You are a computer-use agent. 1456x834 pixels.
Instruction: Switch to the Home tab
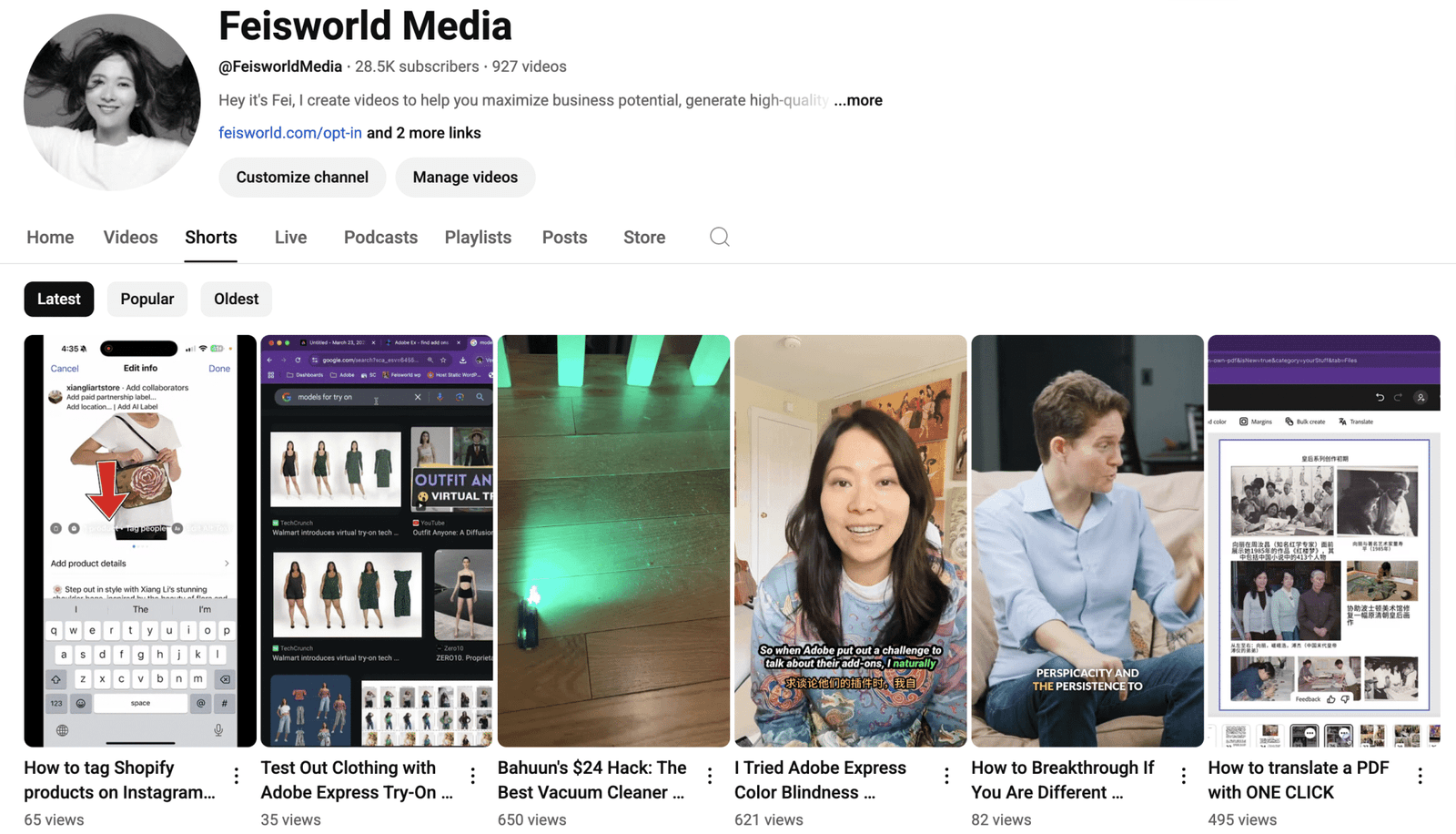50,238
